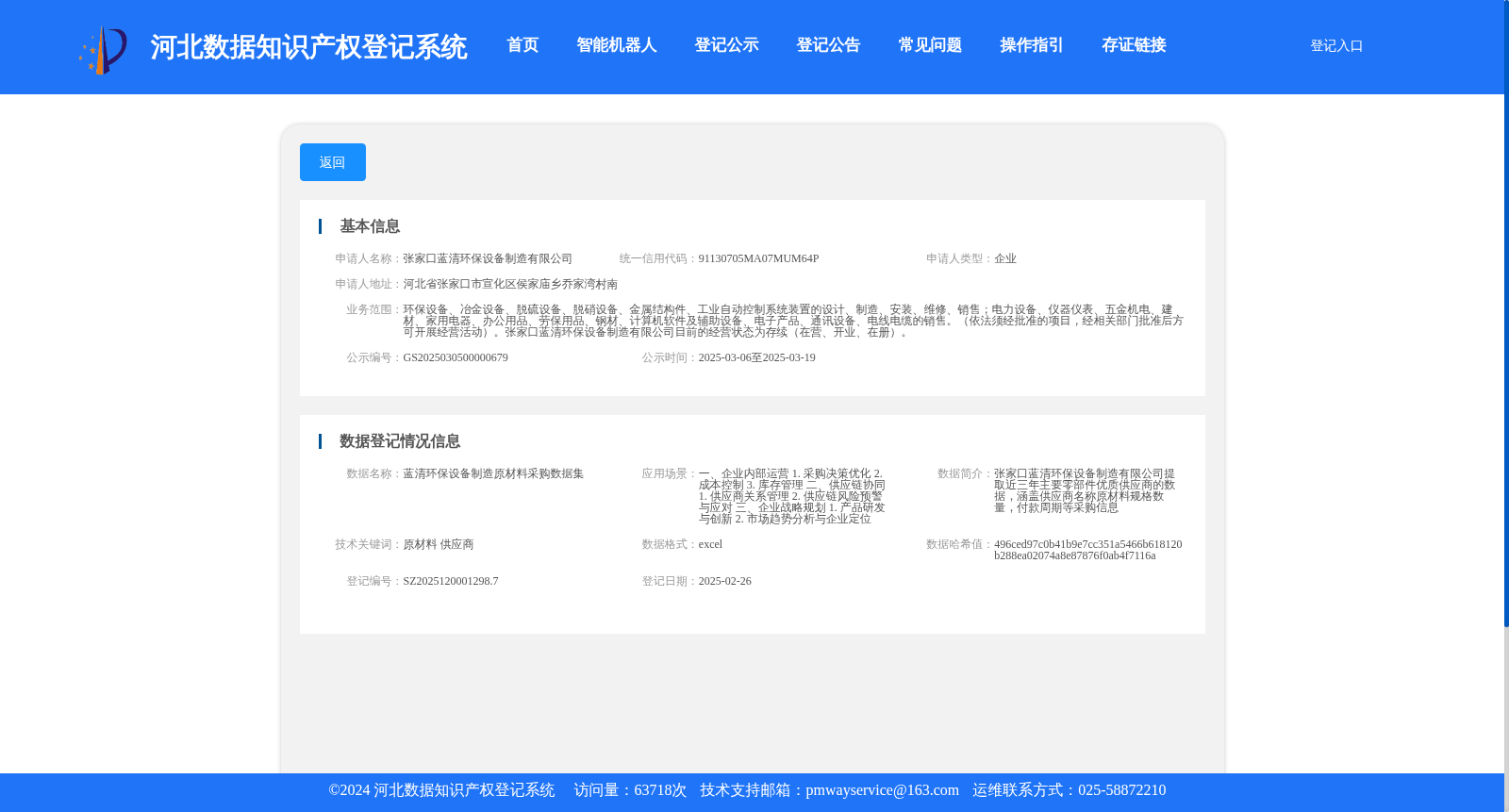The image size is (1509, 812).
Task: Click the business scope description text
Action: coord(793,321)
